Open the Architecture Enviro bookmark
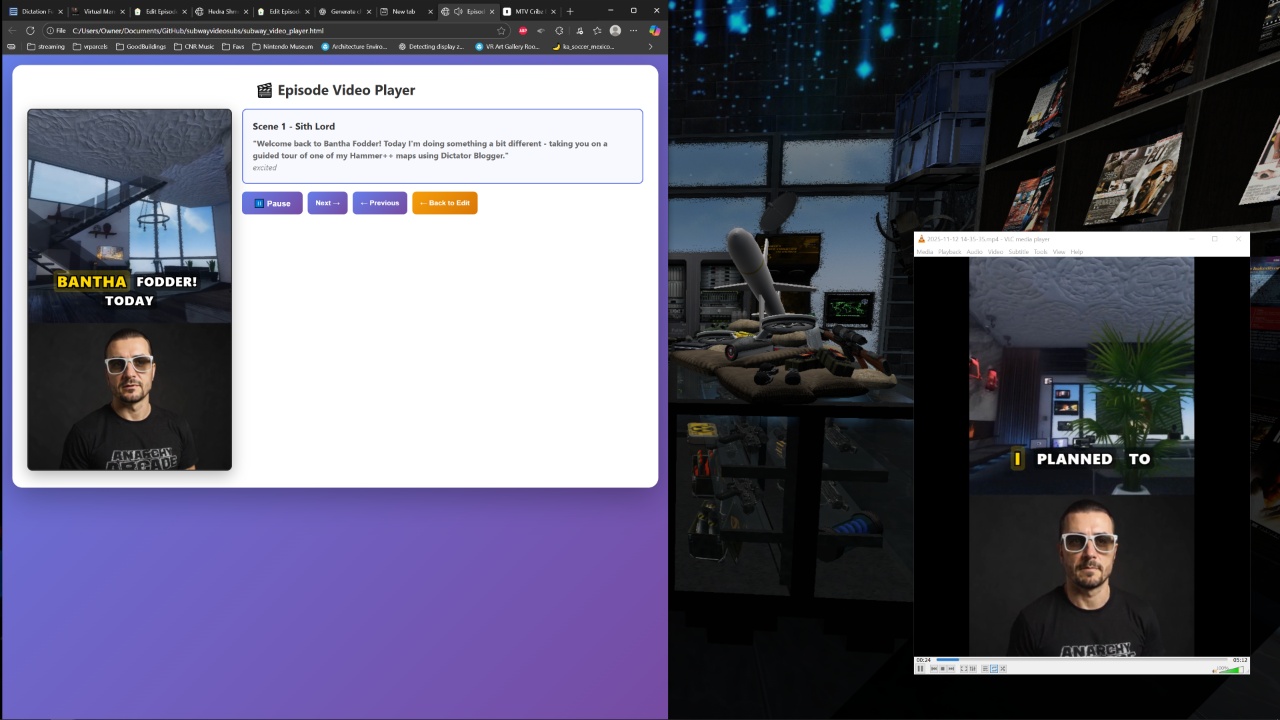This screenshot has width=1280, height=720. click(x=354, y=46)
